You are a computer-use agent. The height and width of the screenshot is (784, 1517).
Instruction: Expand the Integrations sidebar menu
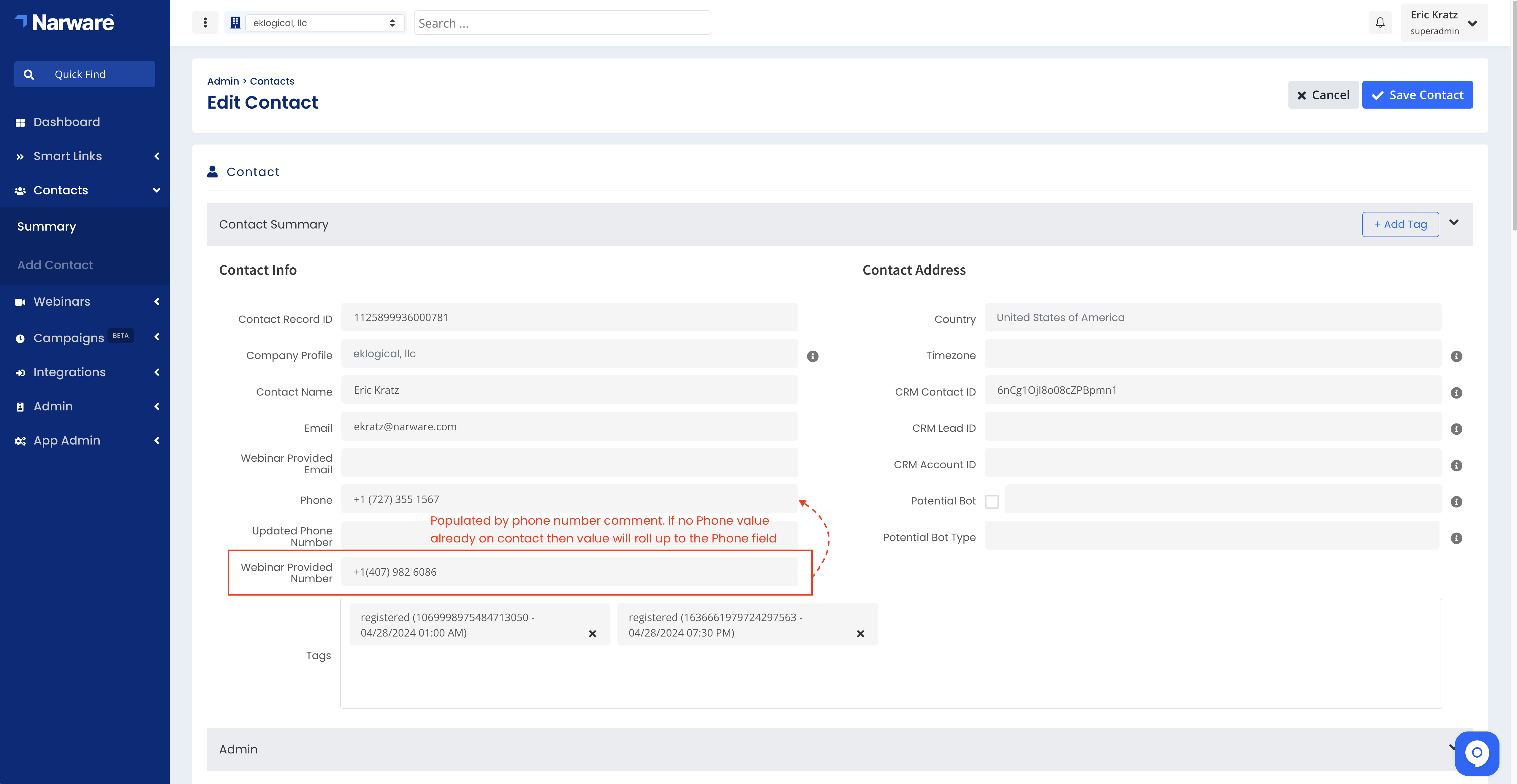pos(157,372)
